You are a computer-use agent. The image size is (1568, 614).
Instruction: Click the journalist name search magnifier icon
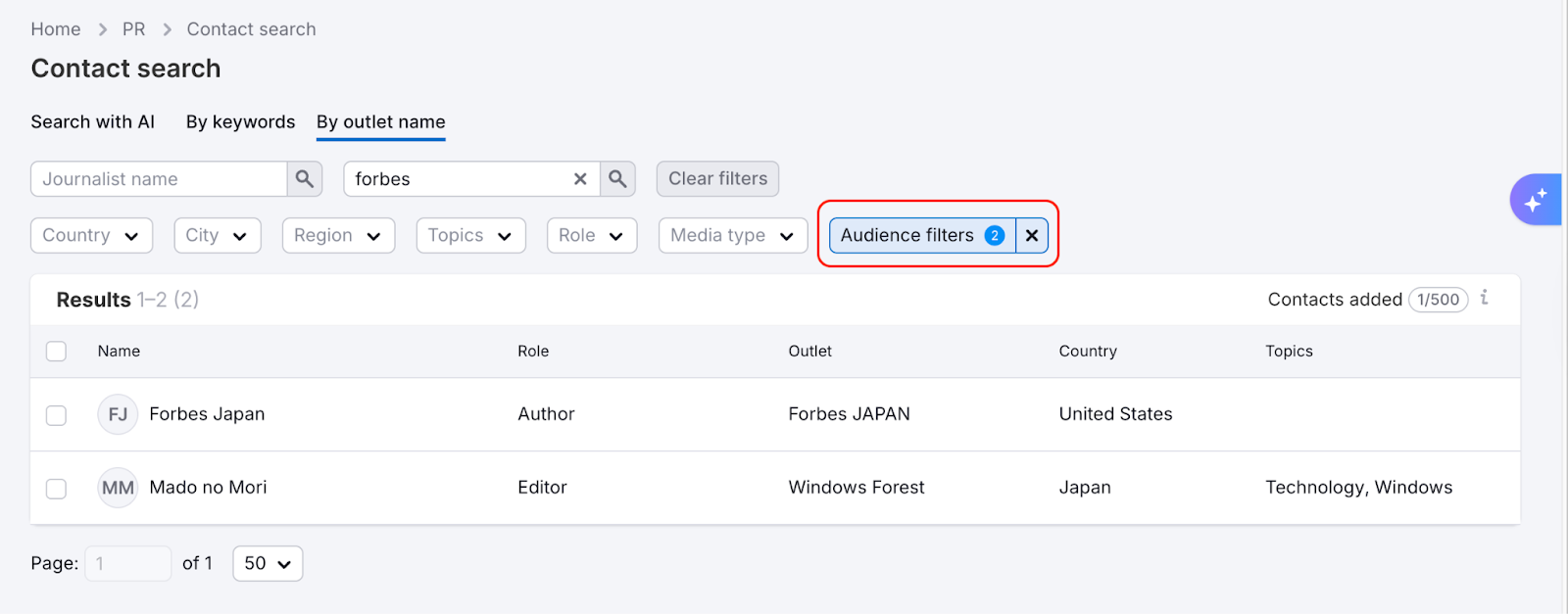point(305,179)
